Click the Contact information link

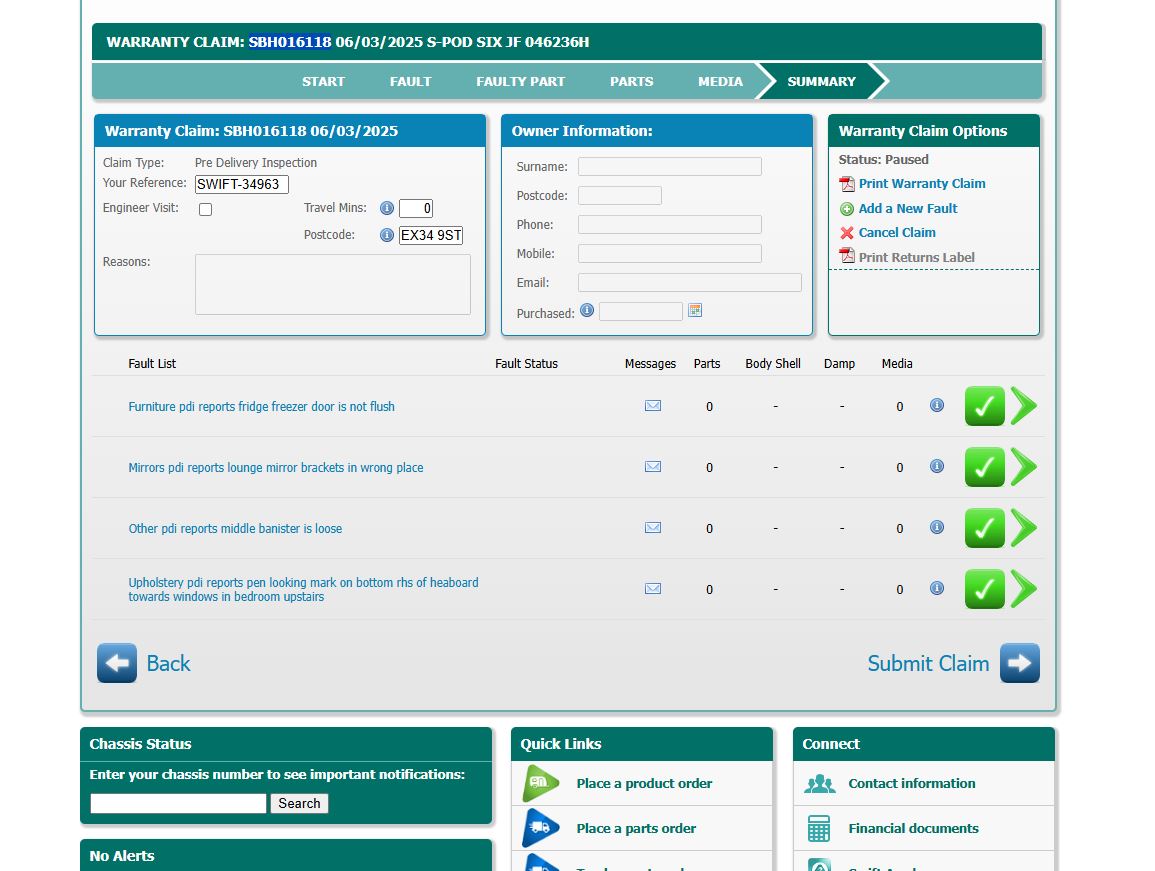pos(911,783)
